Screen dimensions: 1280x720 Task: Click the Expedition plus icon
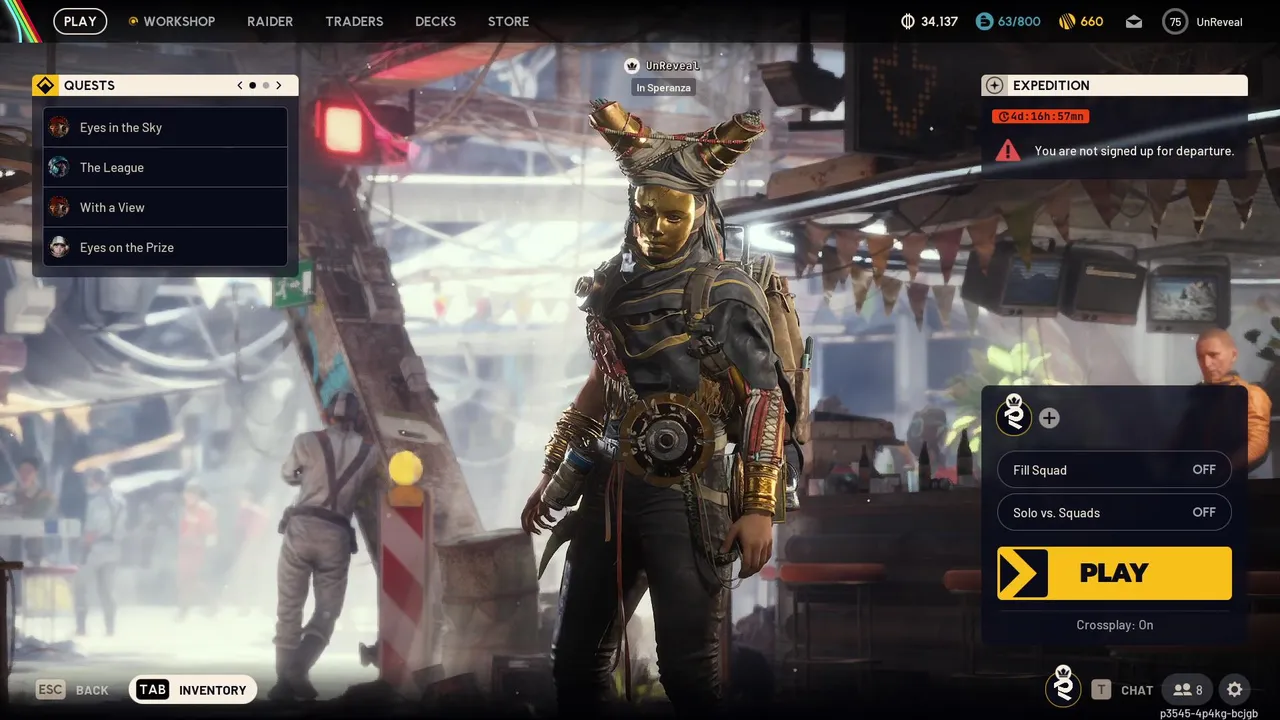[993, 86]
